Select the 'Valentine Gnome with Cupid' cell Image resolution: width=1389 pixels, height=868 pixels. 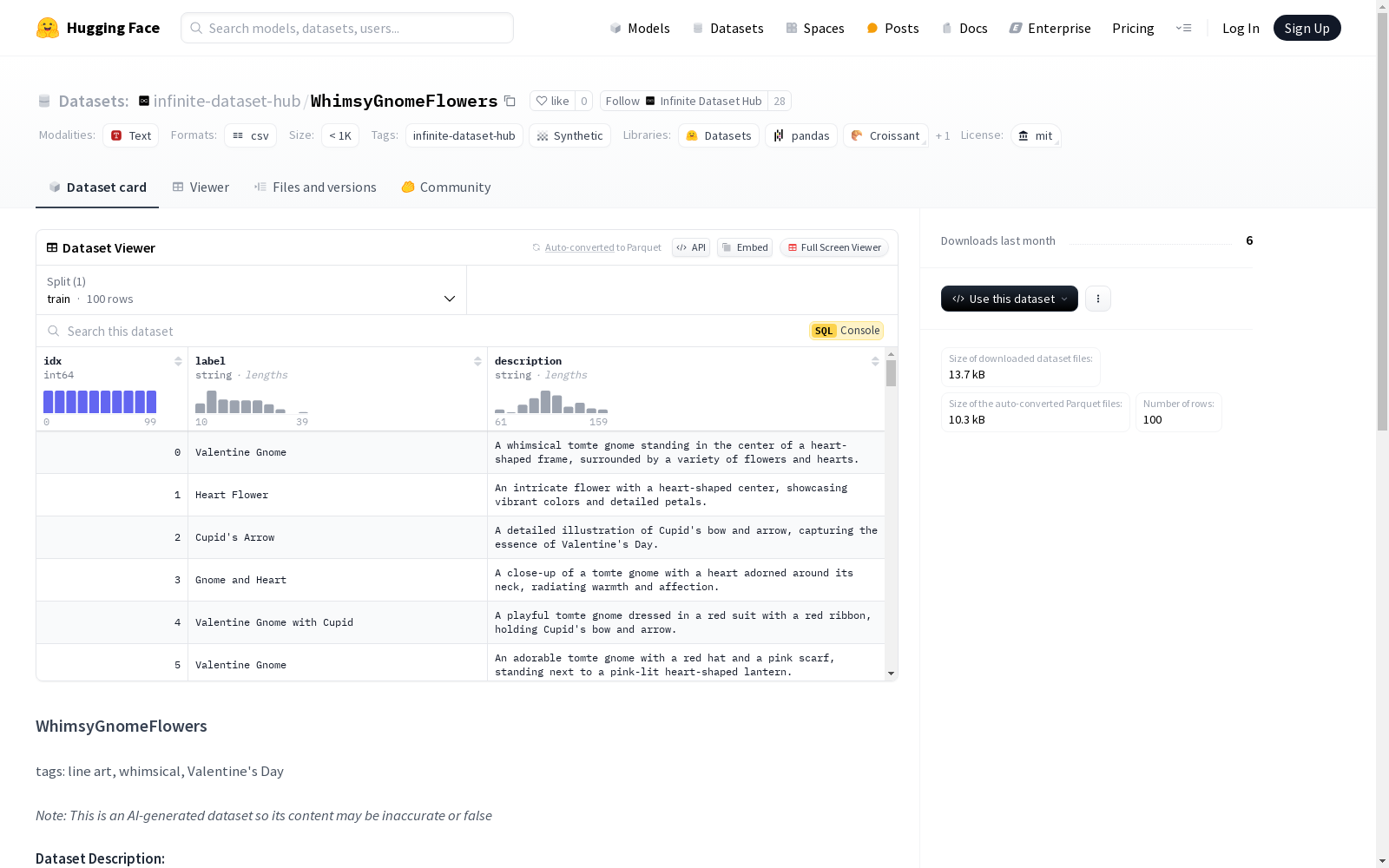(x=338, y=622)
